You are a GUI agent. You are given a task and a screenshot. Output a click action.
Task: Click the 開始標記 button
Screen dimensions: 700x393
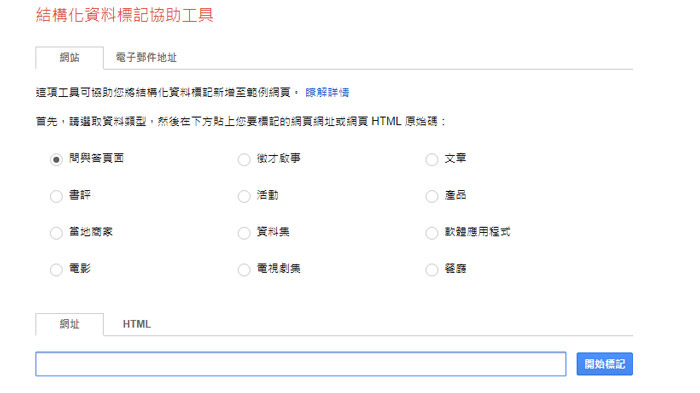pyautogui.click(x=604, y=364)
